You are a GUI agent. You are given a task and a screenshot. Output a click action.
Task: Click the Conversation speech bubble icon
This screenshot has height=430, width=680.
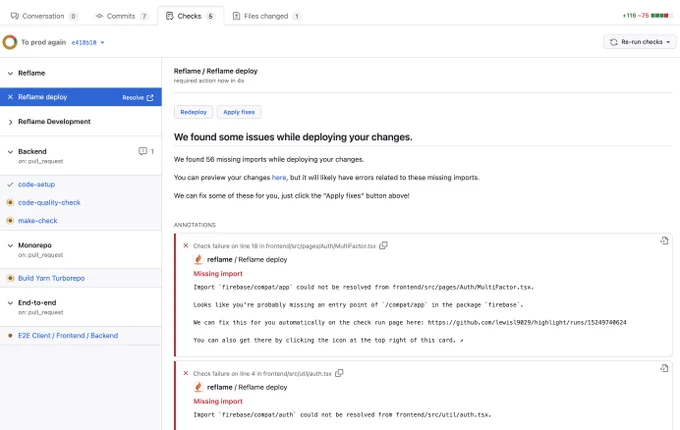pos(15,16)
